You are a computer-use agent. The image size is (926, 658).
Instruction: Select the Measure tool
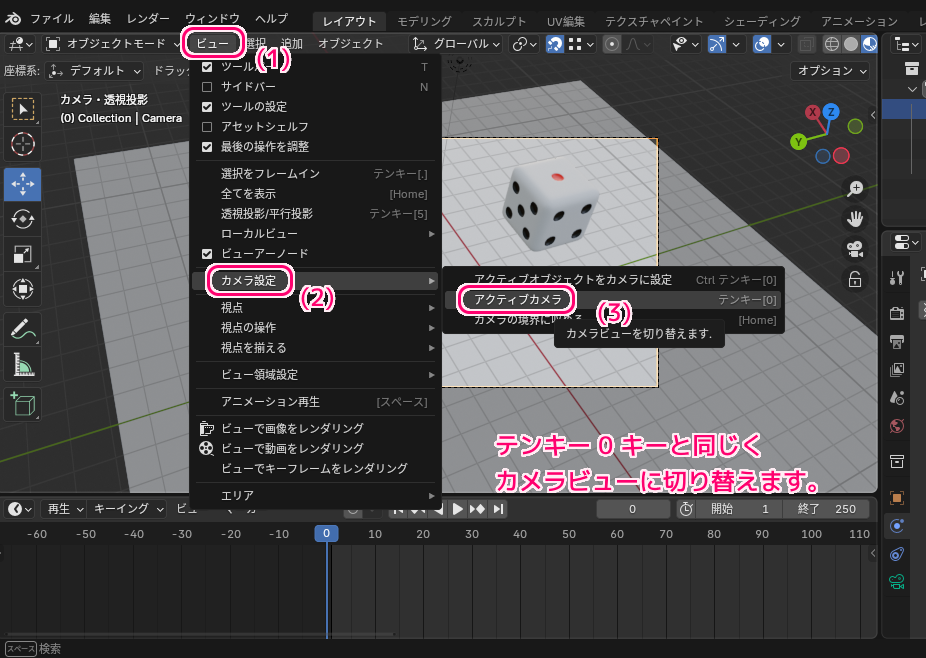click(24, 365)
